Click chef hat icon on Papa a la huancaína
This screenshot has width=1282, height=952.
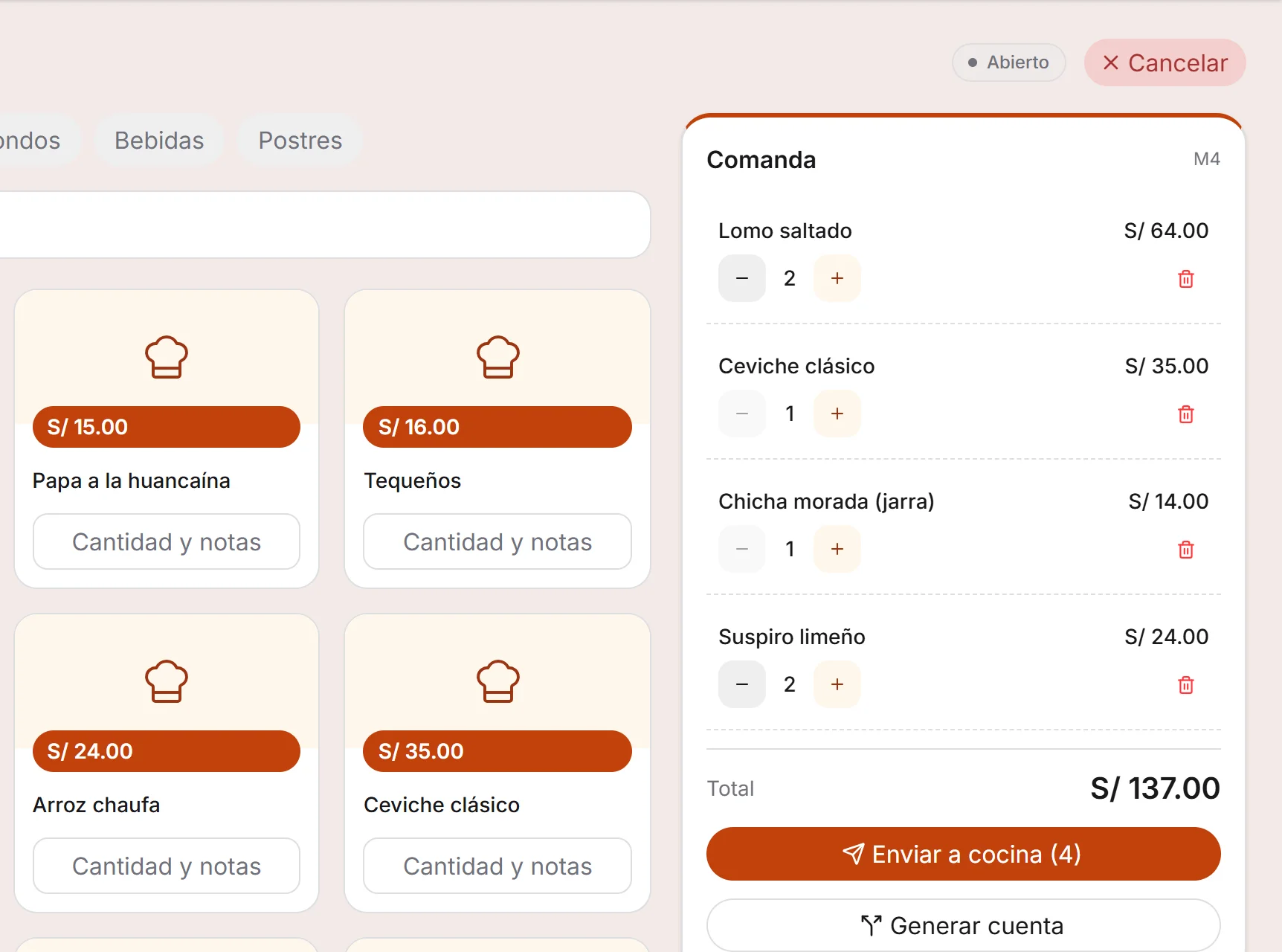(x=167, y=357)
